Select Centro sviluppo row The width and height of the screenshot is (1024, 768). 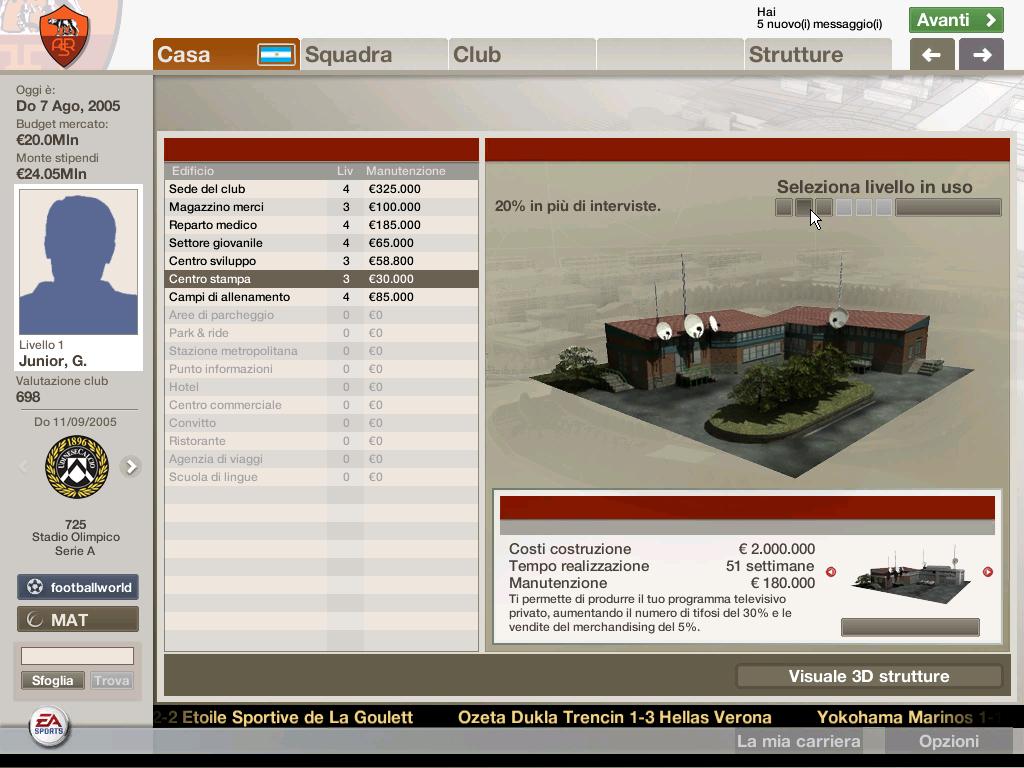point(321,261)
